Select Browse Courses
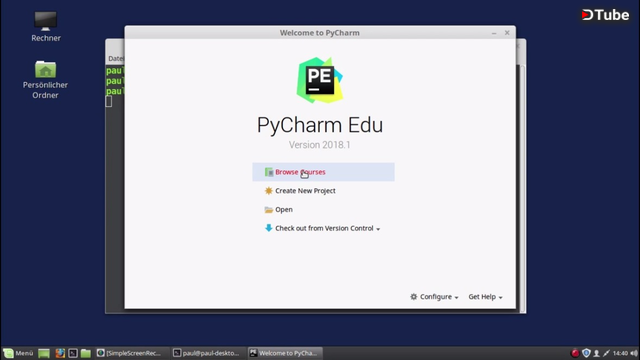The width and height of the screenshot is (640, 360). 323,172
